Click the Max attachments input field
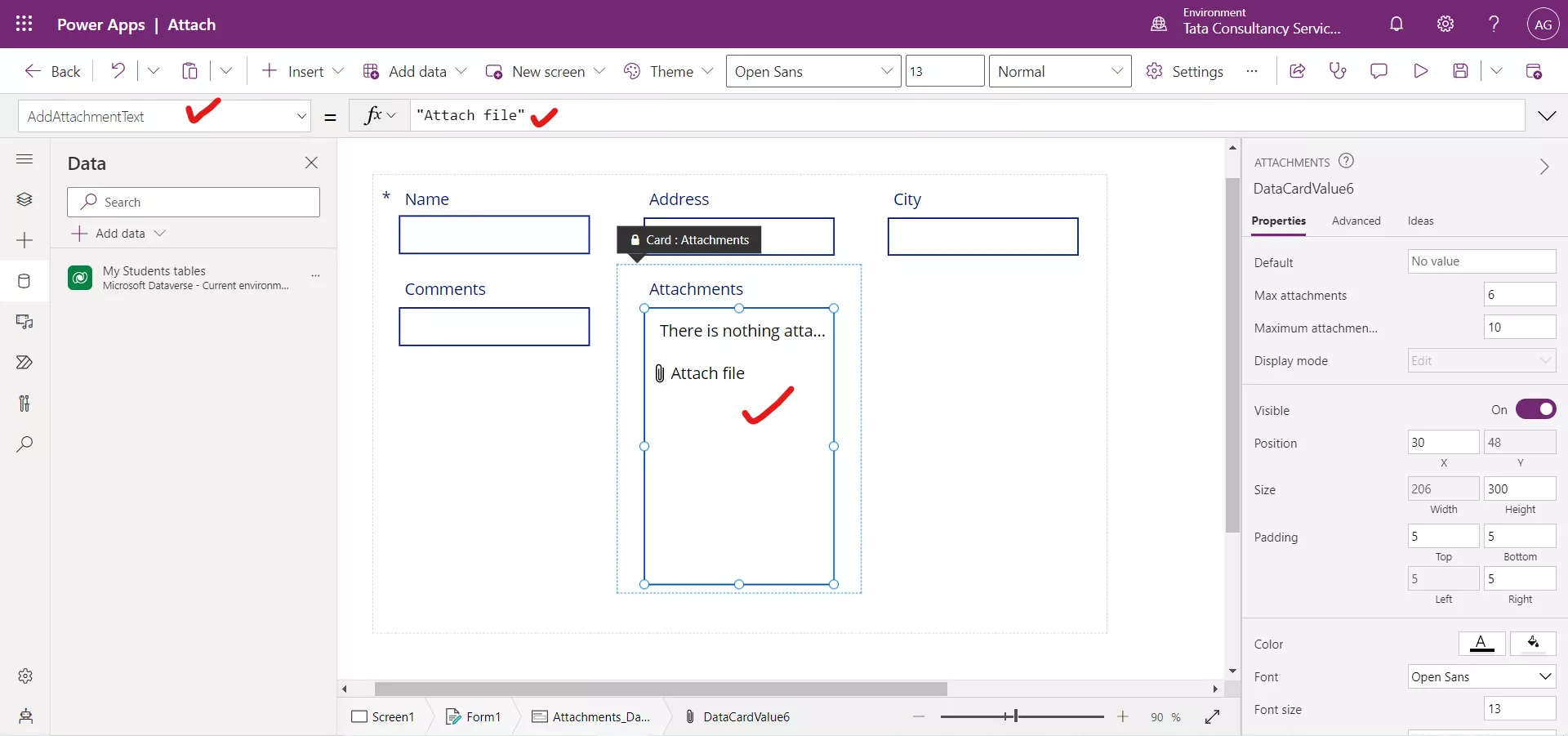Screen dimensions: 1568x736 1519,294
